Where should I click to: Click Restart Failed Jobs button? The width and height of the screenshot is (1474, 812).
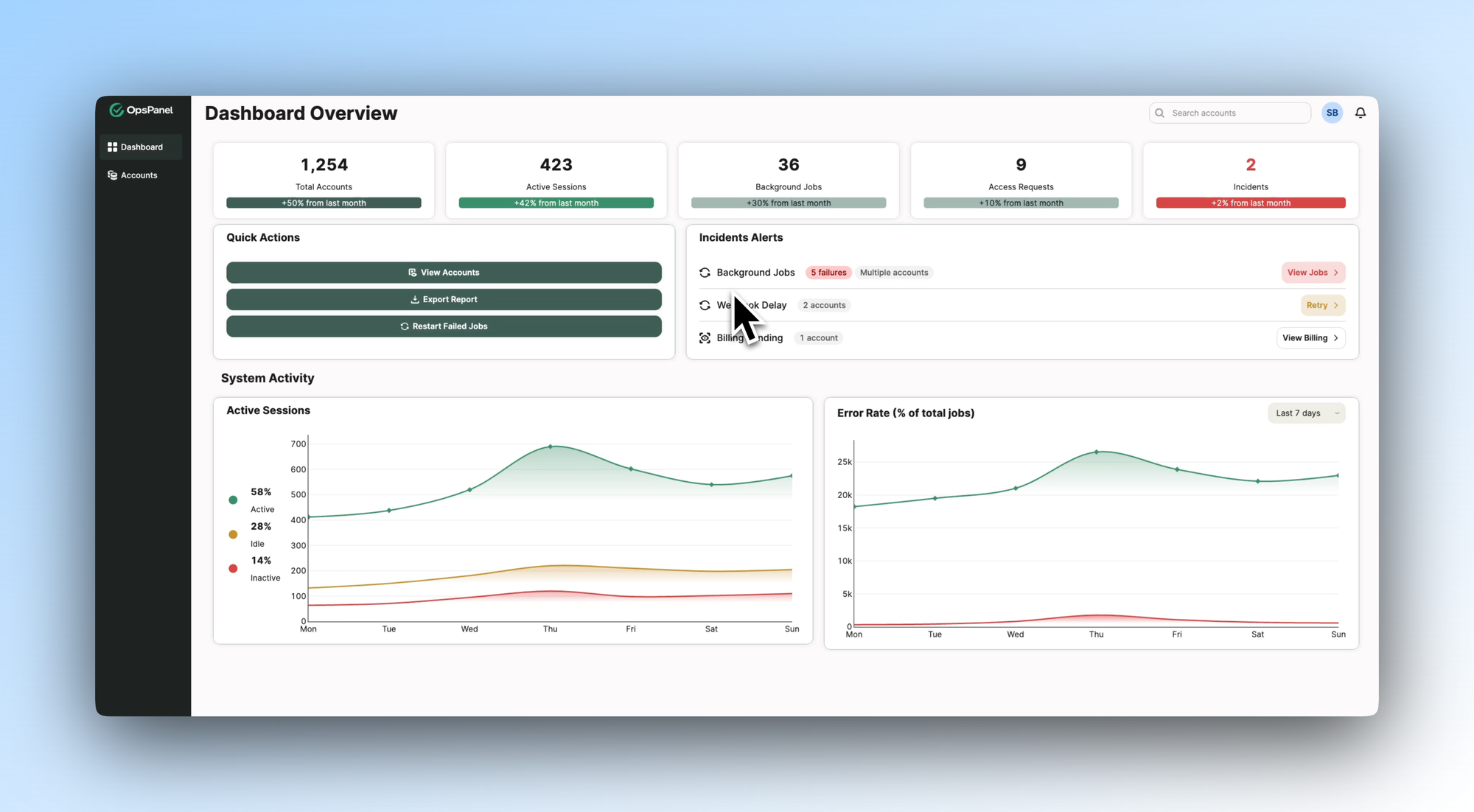444,326
